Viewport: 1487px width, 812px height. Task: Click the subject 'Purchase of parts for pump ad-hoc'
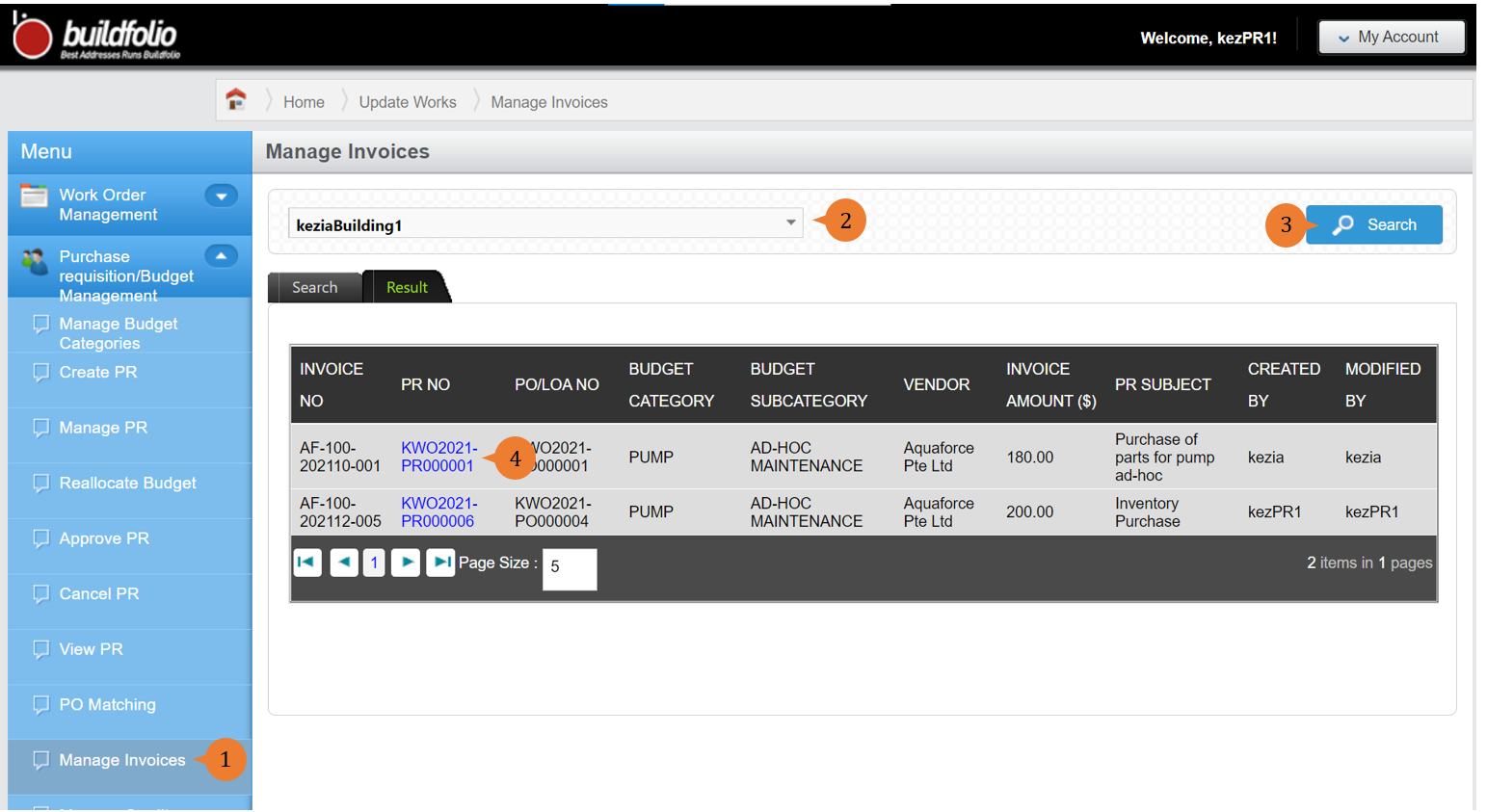tap(1165, 458)
